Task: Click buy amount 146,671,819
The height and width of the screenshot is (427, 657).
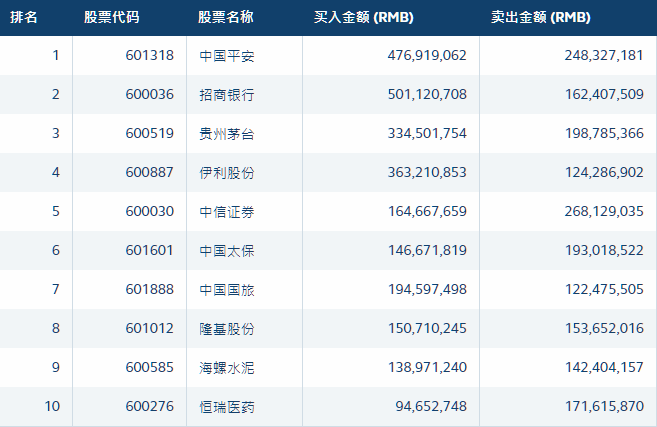Action: 427,250
